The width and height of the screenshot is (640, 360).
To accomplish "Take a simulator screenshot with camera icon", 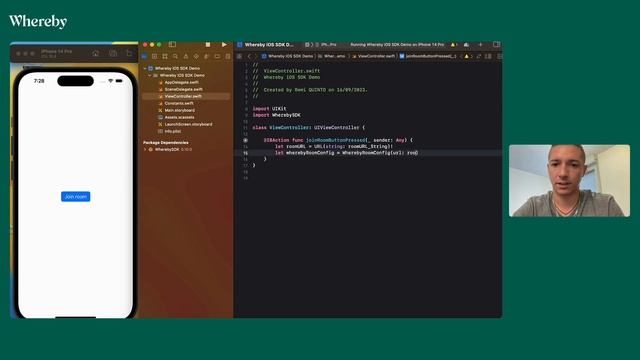I will (x=113, y=53).
